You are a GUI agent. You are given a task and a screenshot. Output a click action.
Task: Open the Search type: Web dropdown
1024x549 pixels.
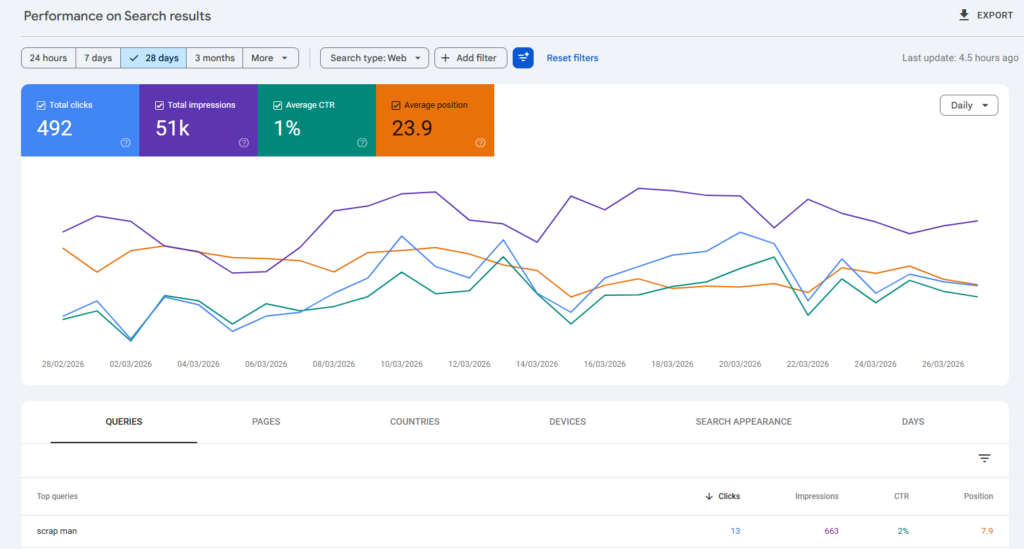tap(374, 58)
